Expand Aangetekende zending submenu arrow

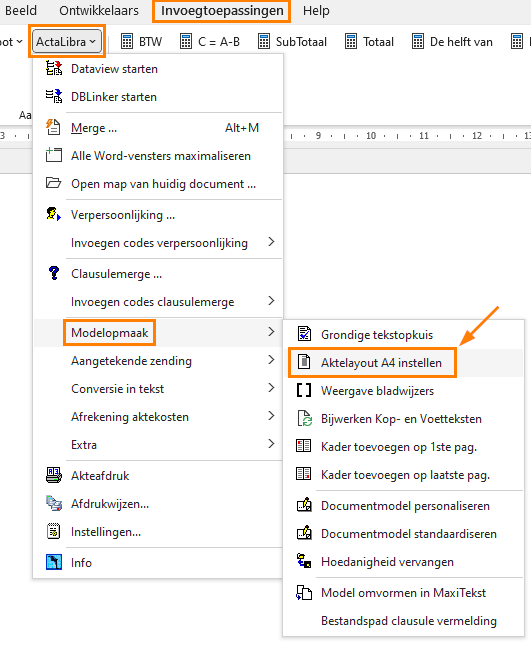click(271, 360)
